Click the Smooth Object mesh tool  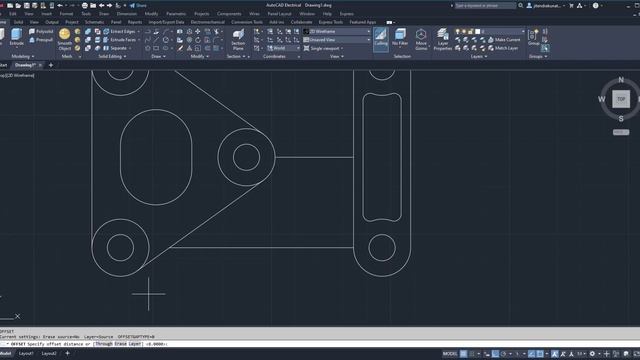64,40
